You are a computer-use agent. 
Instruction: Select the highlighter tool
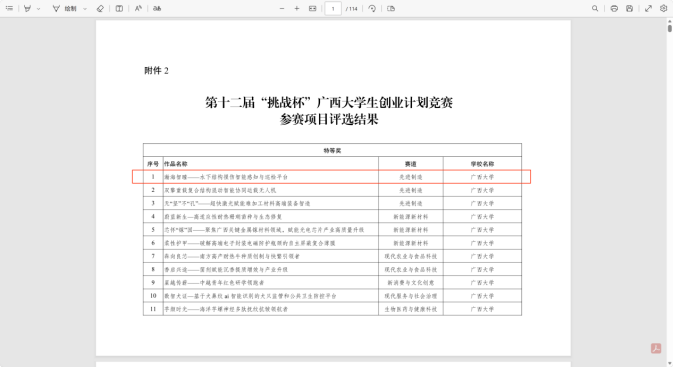point(27,8)
